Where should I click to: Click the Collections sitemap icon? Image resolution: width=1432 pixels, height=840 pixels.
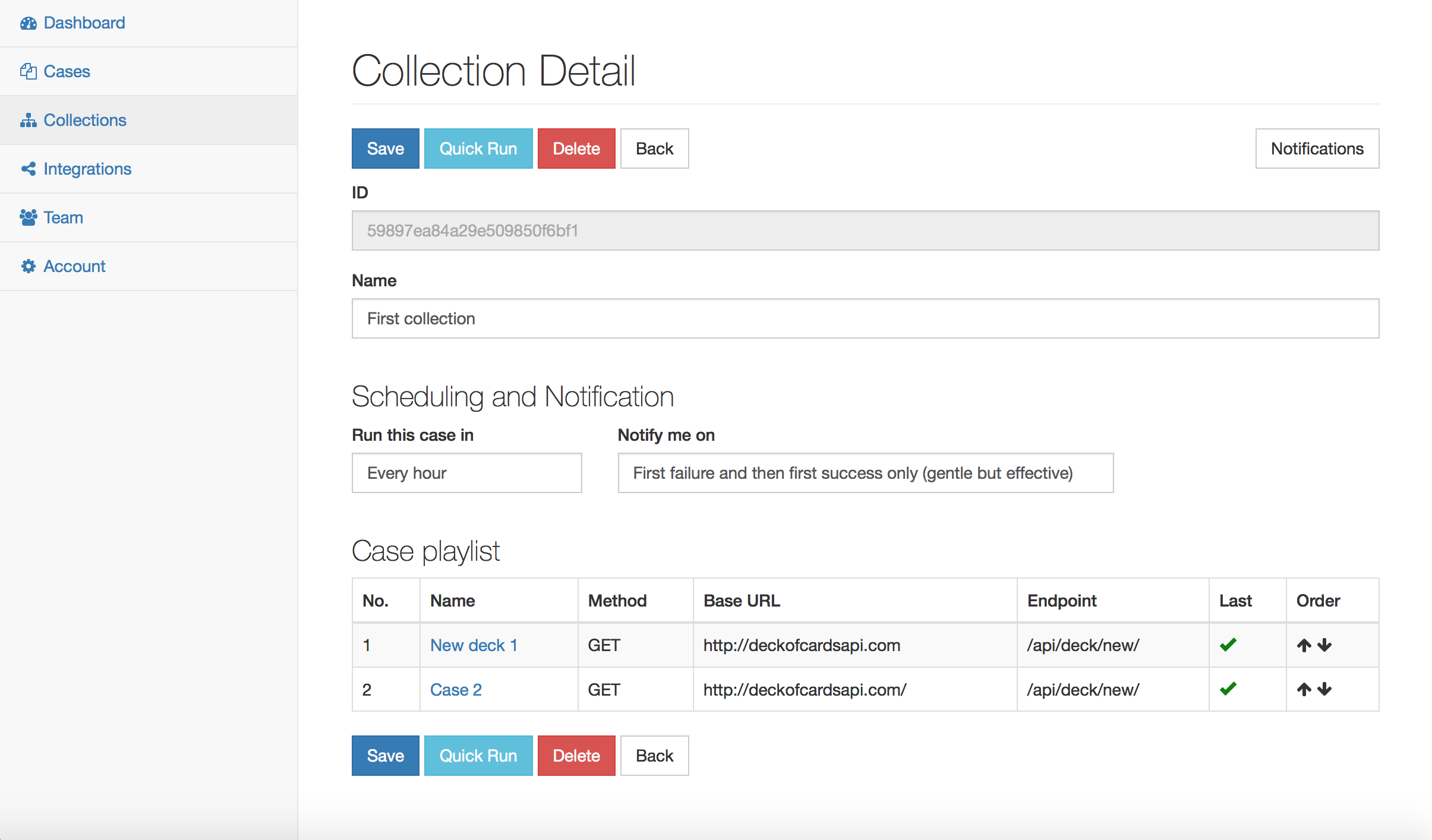pyautogui.click(x=28, y=121)
